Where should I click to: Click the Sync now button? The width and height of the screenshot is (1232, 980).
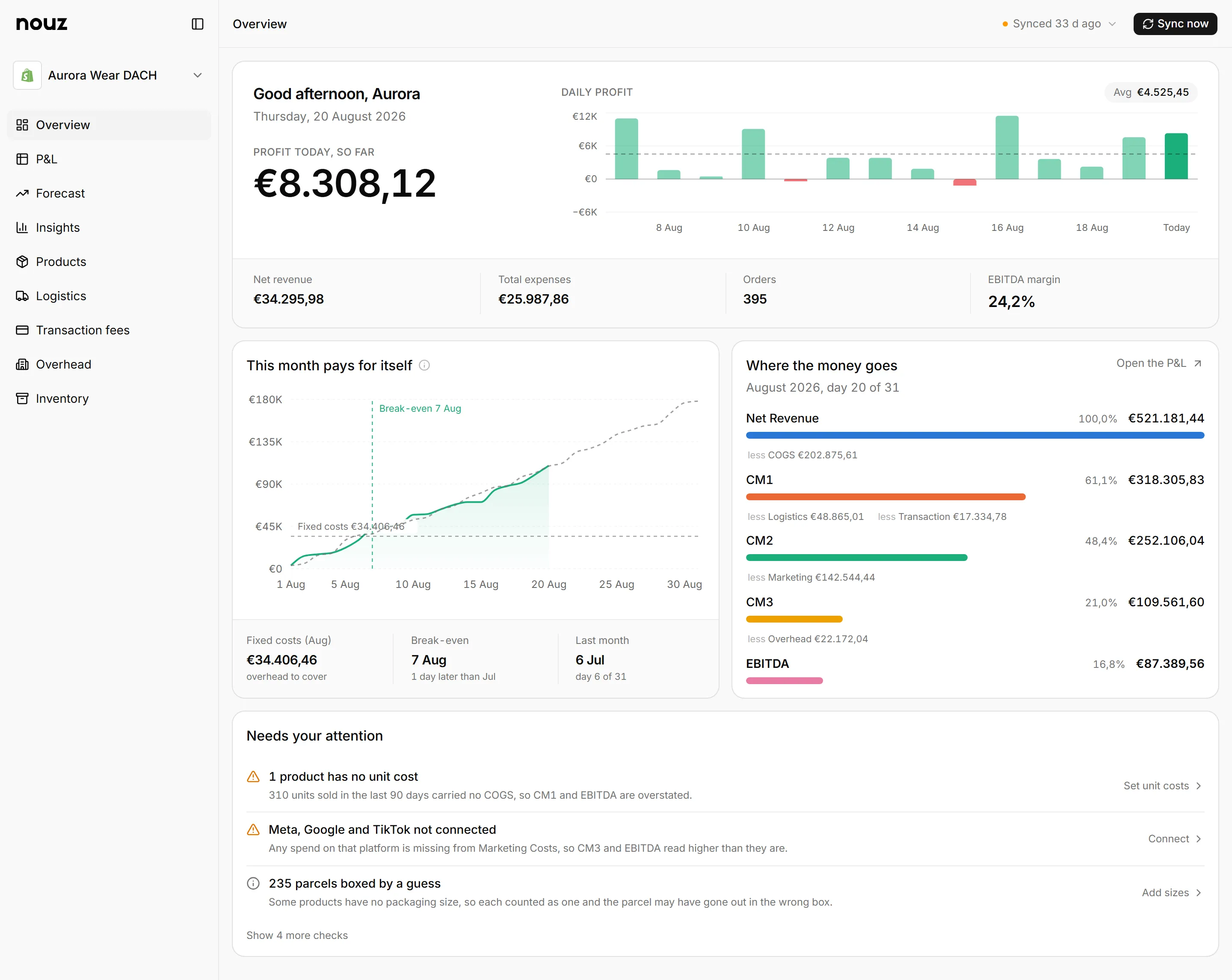tap(1175, 24)
